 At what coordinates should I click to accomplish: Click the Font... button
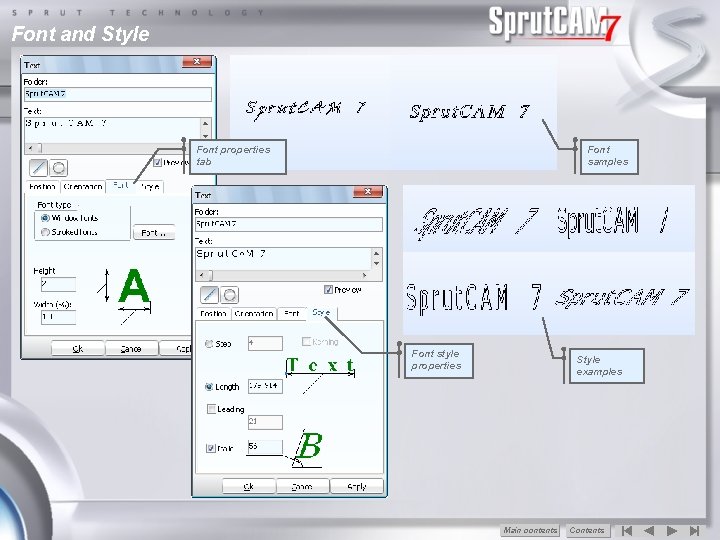pos(154,232)
